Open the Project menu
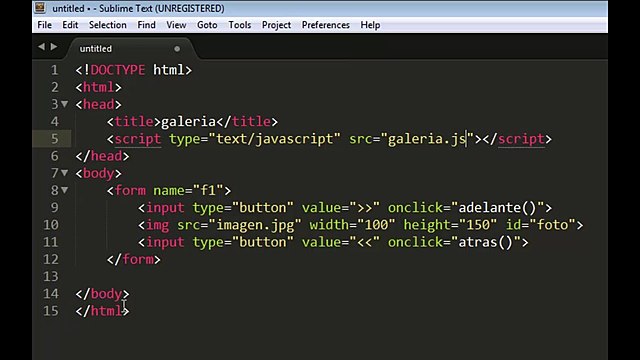Image resolution: width=640 pixels, height=360 pixels. coord(276,25)
